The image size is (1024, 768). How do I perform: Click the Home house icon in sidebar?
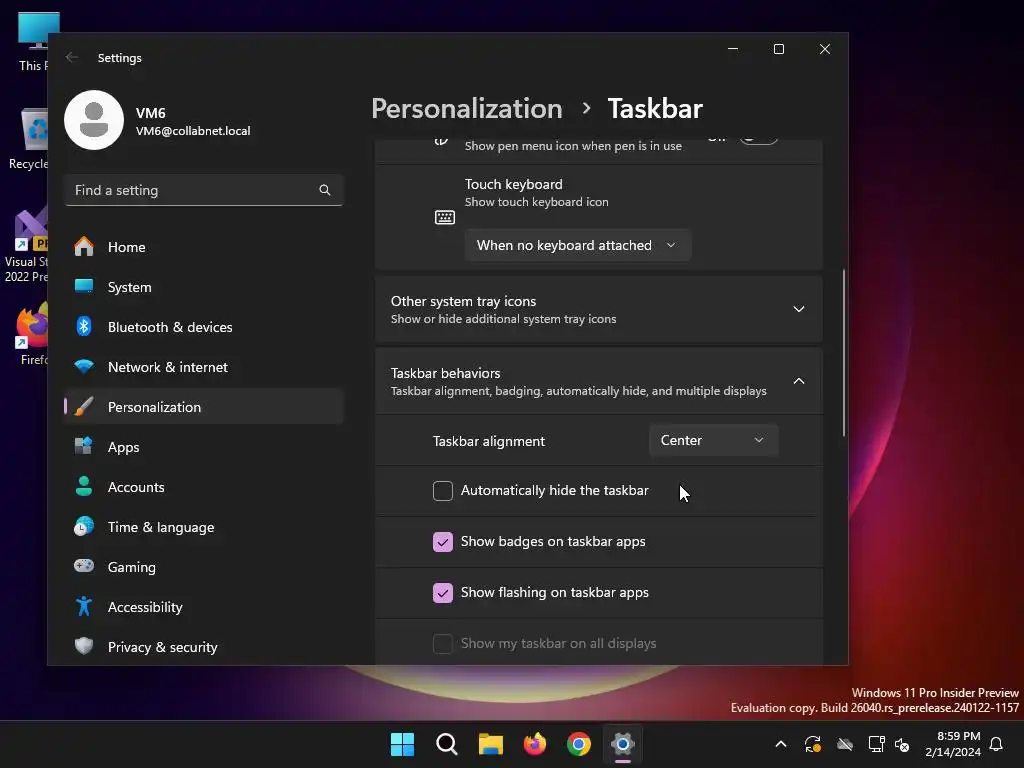(84, 247)
